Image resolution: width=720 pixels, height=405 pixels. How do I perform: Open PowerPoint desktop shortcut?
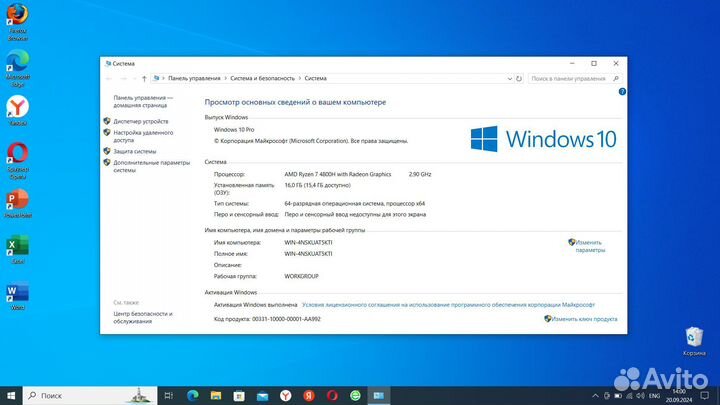(x=17, y=203)
